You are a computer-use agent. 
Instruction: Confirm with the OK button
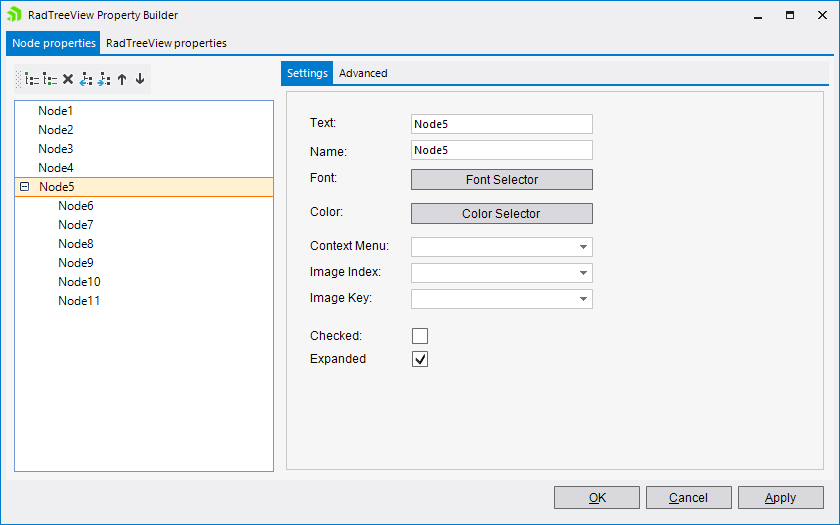point(597,498)
